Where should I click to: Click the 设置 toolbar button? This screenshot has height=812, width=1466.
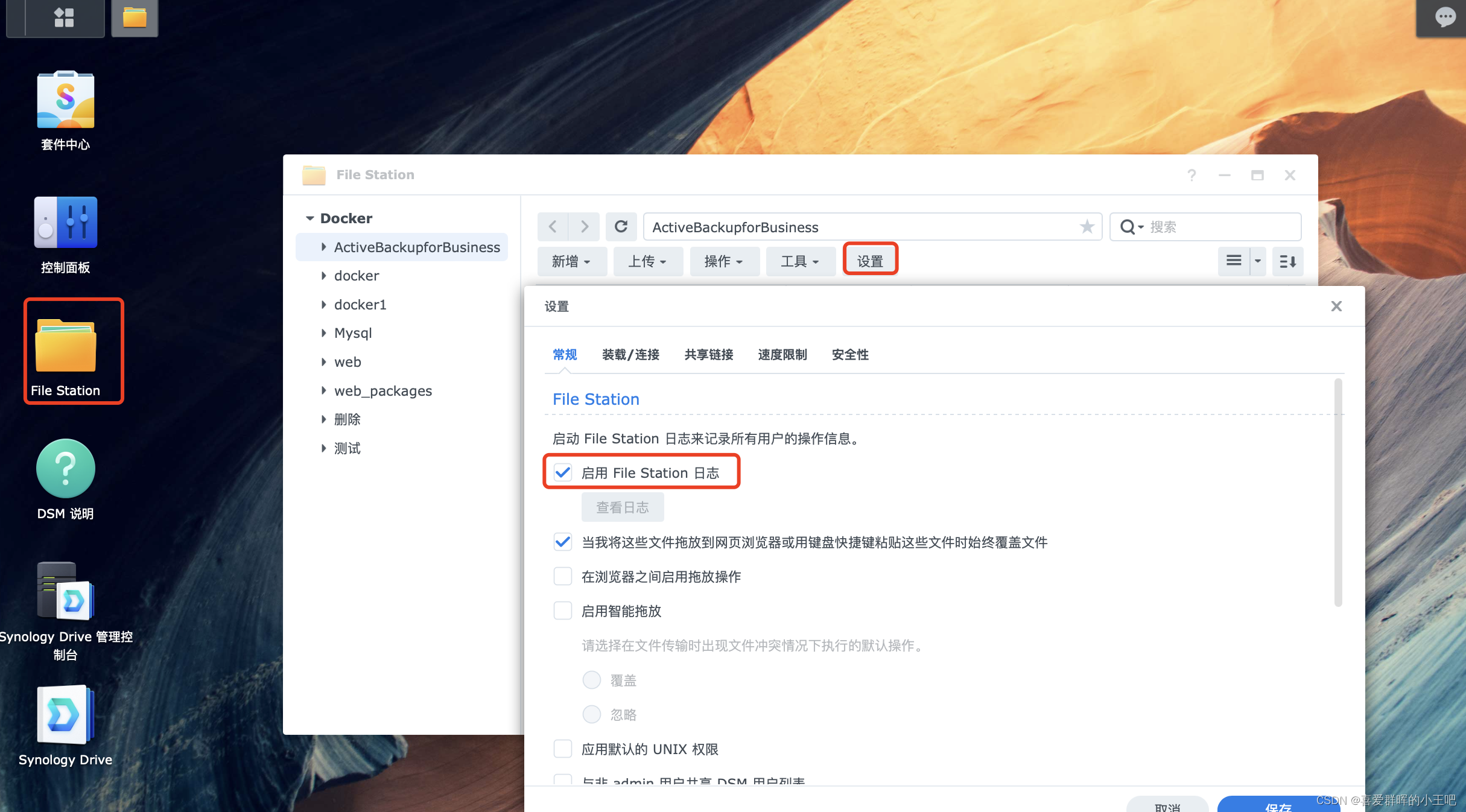870,261
